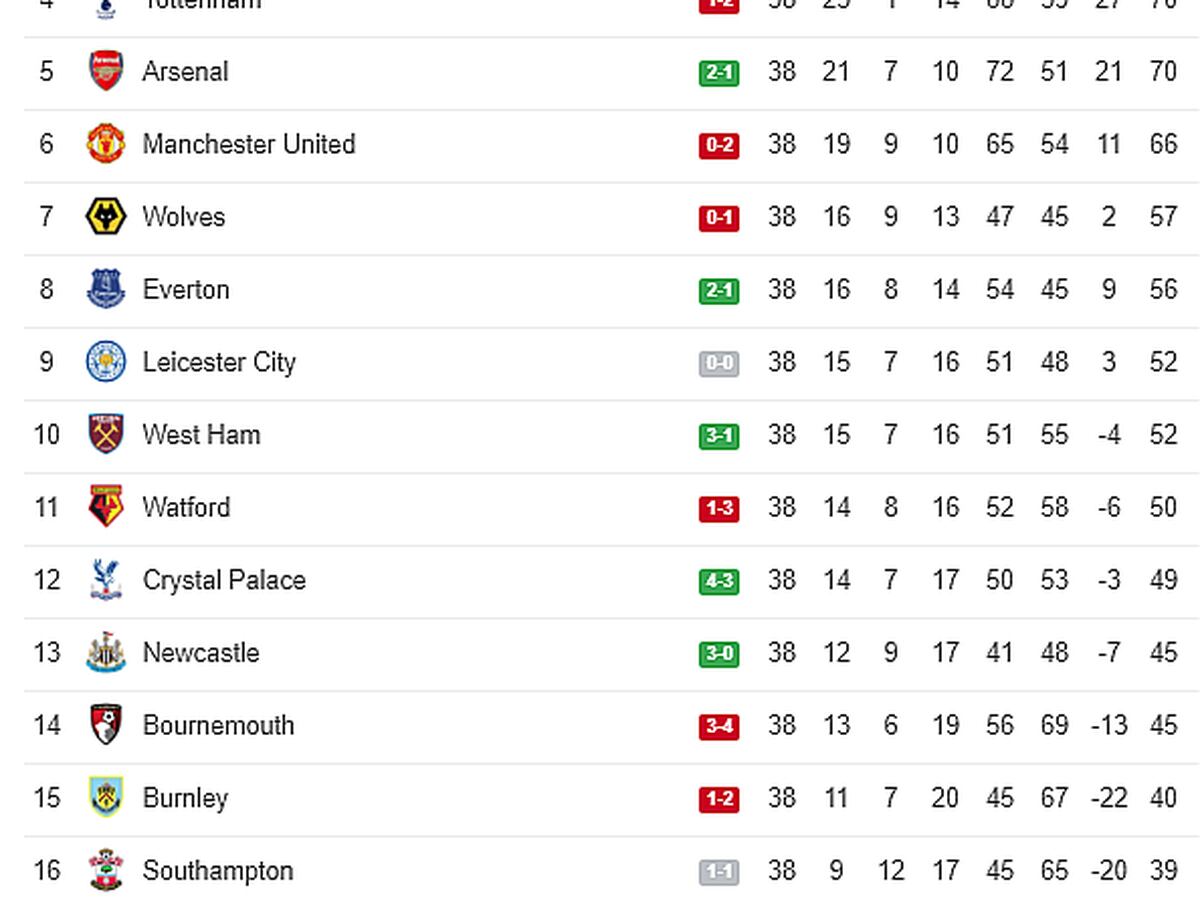The image size is (1200, 900).
Task: Click the Manchester United crest icon
Action: pos(105,144)
